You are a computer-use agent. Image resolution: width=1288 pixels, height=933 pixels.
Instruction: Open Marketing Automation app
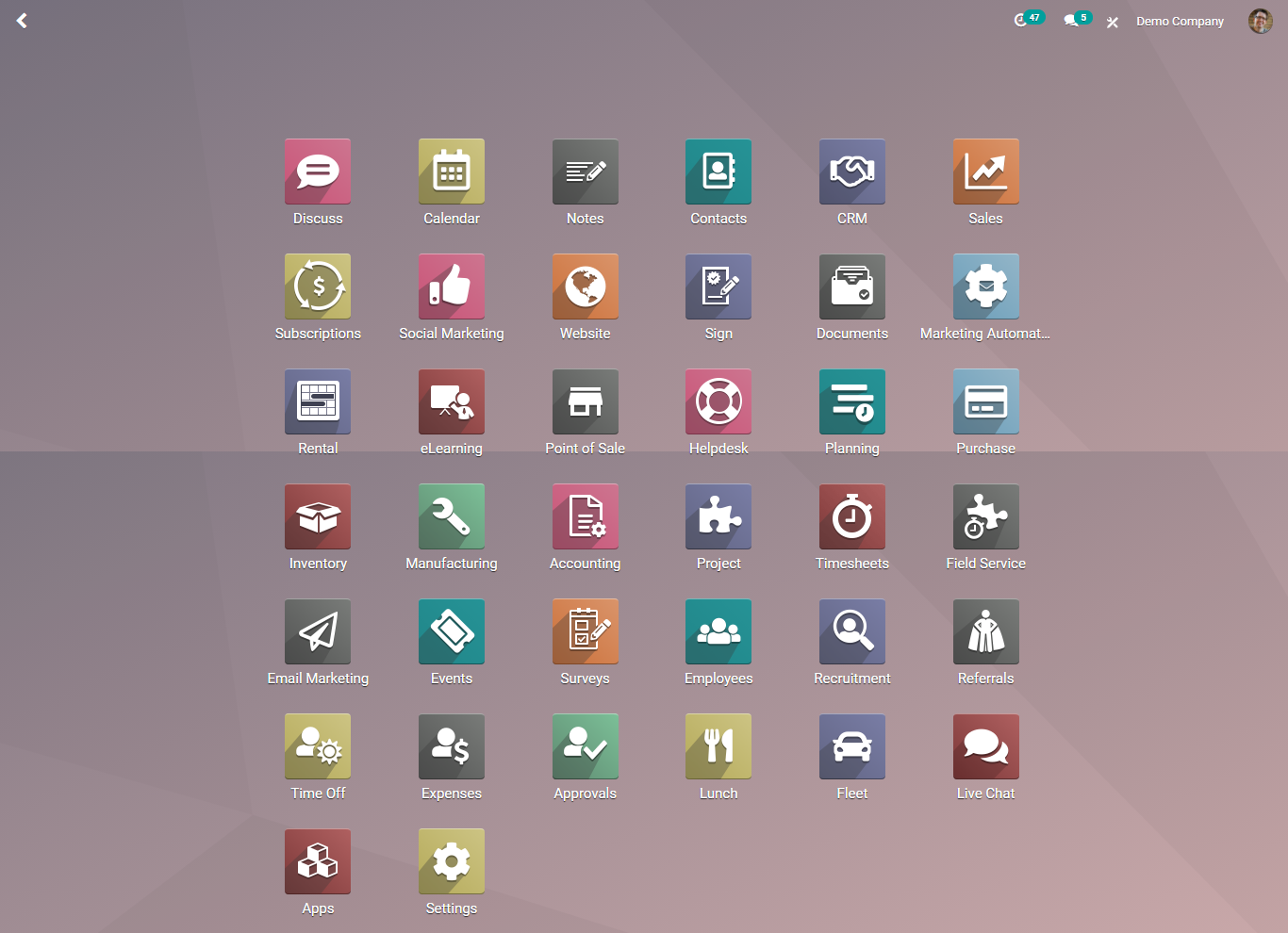(x=986, y=286)
